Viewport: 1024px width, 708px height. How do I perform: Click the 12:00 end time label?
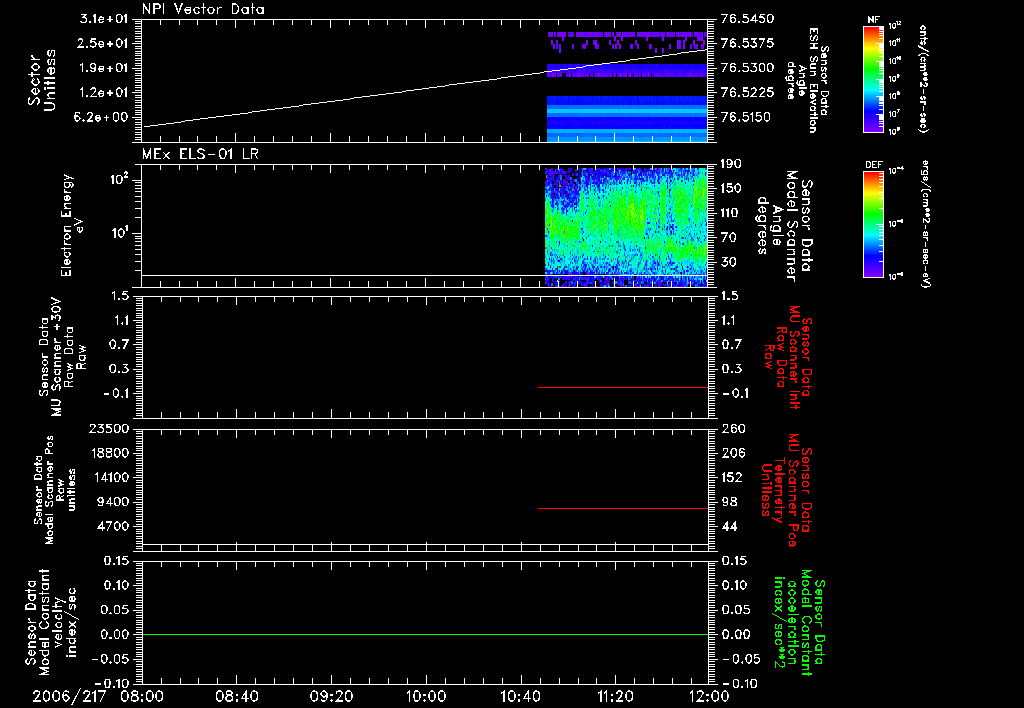click(x=709, y=696)
